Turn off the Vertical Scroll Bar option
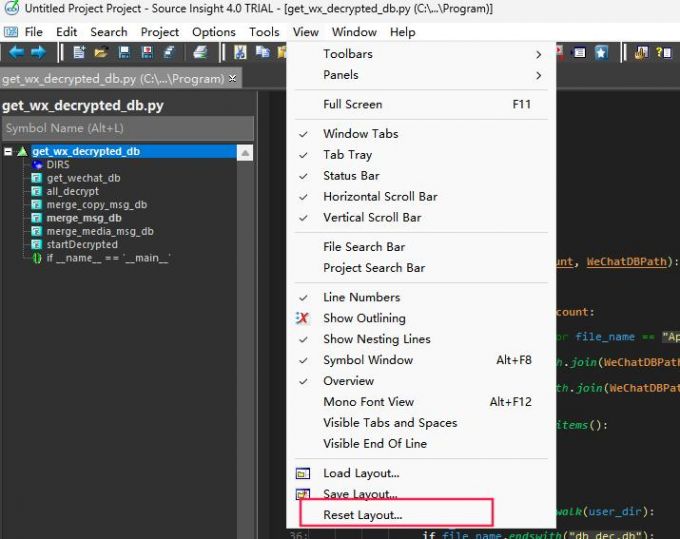The width and height of the screenshot is (680, 539). [x=371, y=217]
